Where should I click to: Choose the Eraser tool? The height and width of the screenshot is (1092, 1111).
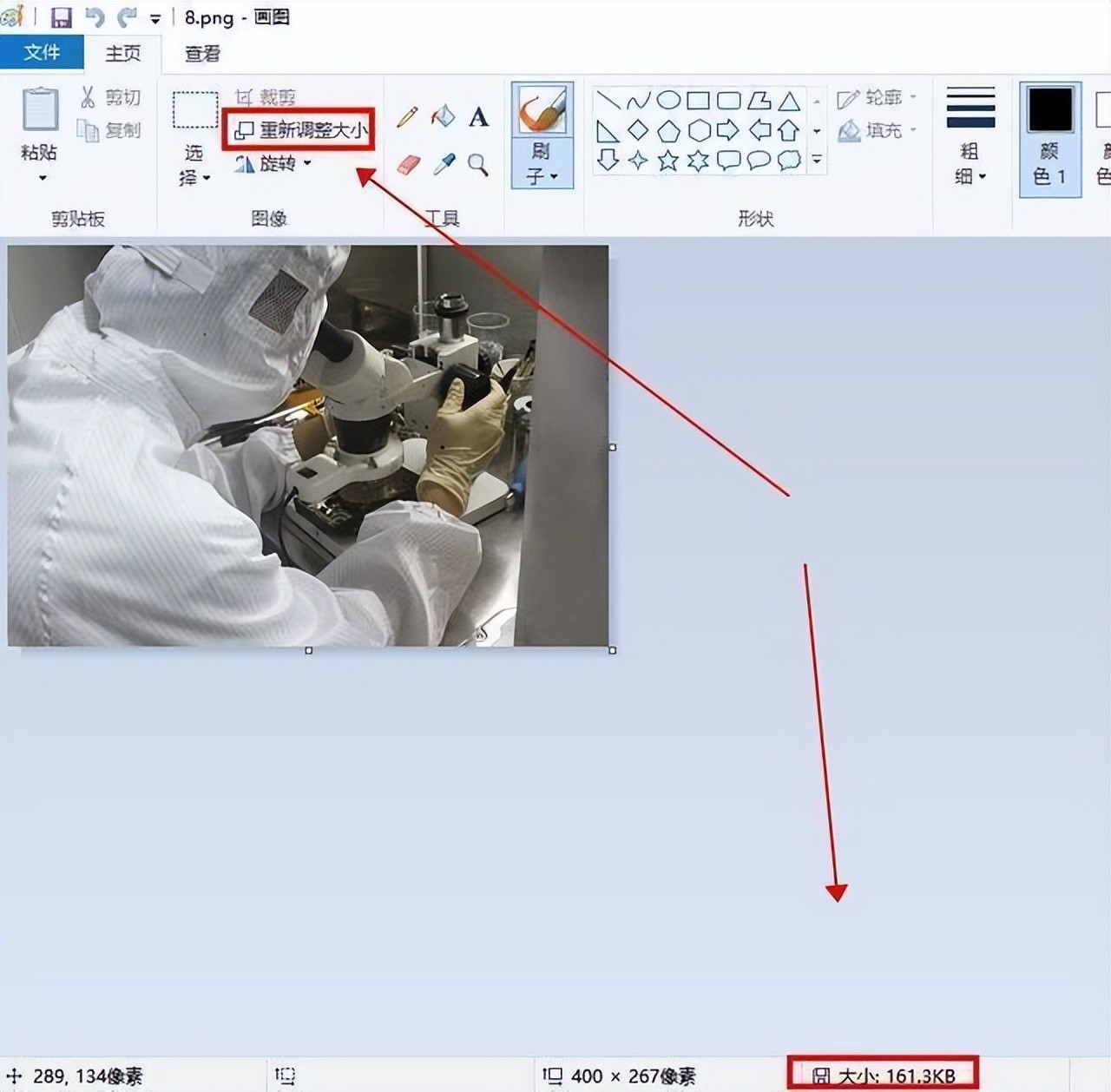point(408,164)
